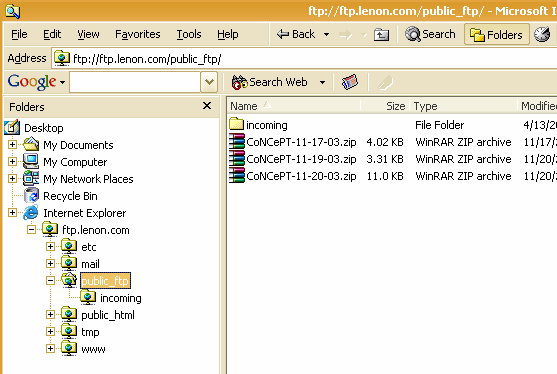This screenshot has width=557, height=374.
Task: Click the 4.02 KB size cell
Action: (385, 142)
